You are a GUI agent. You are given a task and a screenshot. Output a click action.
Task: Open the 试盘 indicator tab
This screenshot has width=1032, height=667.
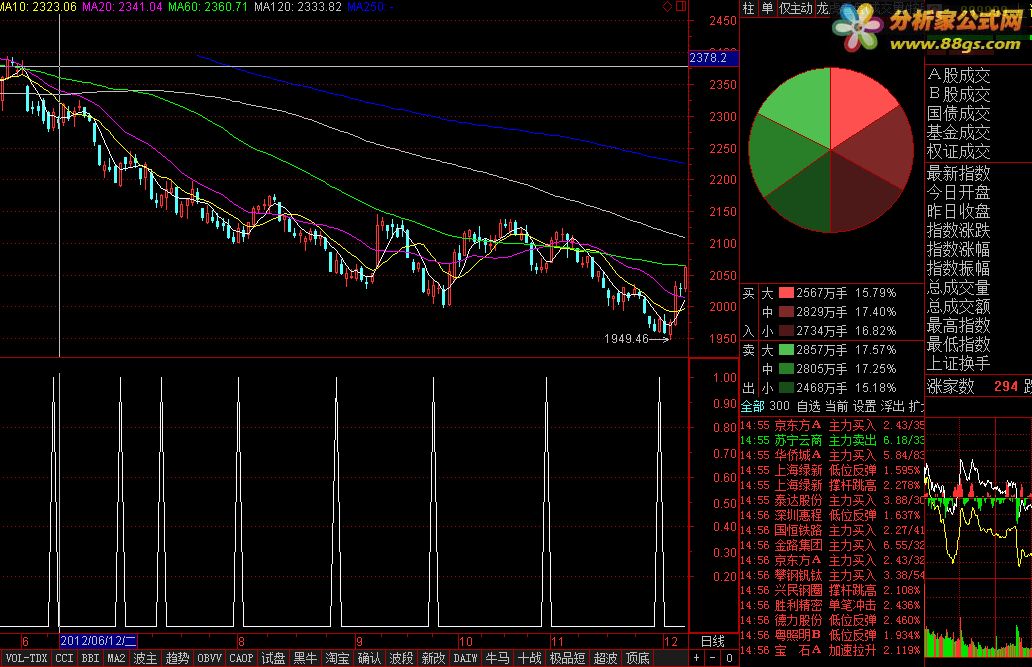pyautogui.click(x=273, y=658)
